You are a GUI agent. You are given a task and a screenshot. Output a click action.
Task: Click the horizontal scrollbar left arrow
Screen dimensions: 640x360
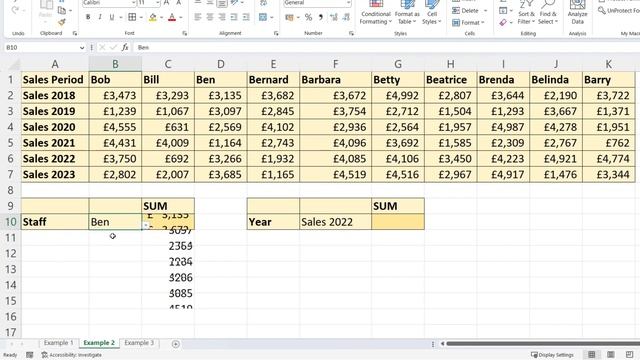click(x=442, y=344)
